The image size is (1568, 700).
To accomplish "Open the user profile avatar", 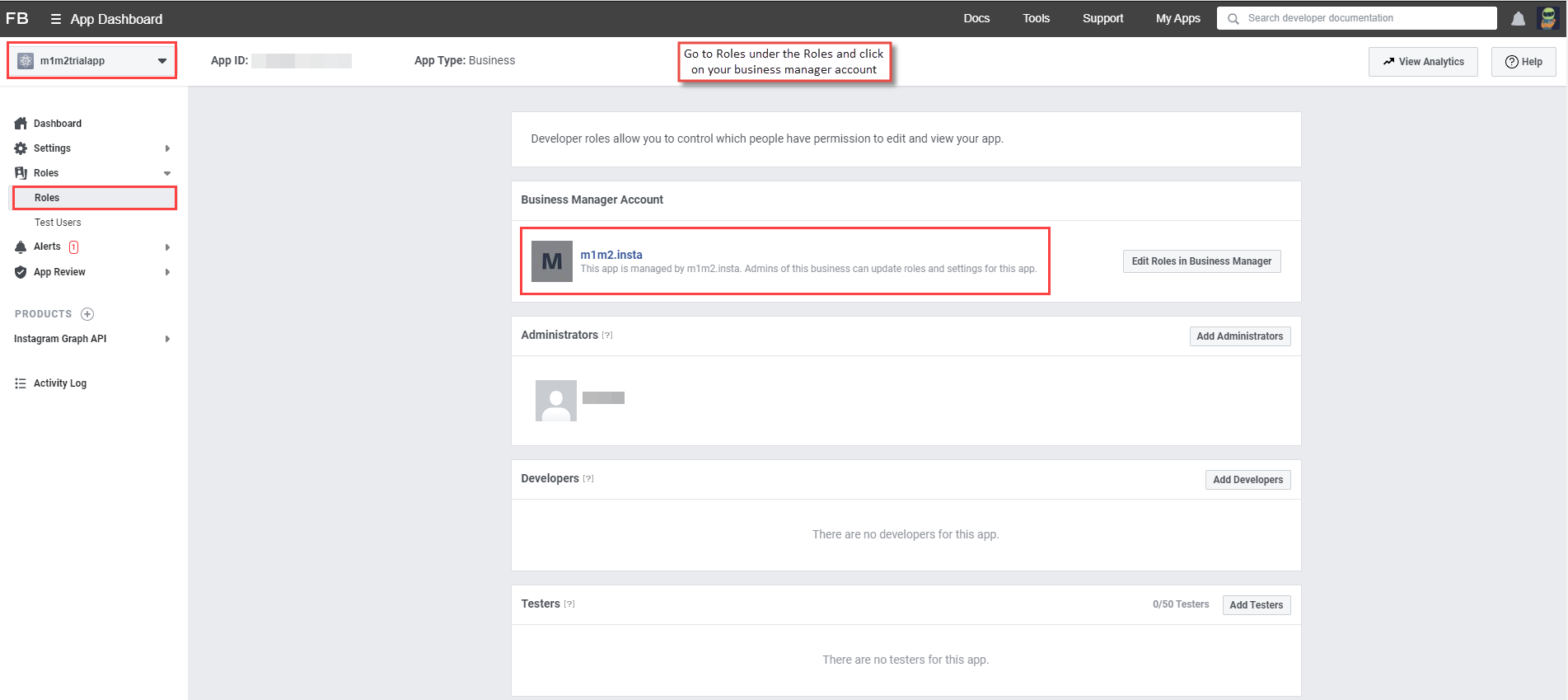I will 1547,18.
